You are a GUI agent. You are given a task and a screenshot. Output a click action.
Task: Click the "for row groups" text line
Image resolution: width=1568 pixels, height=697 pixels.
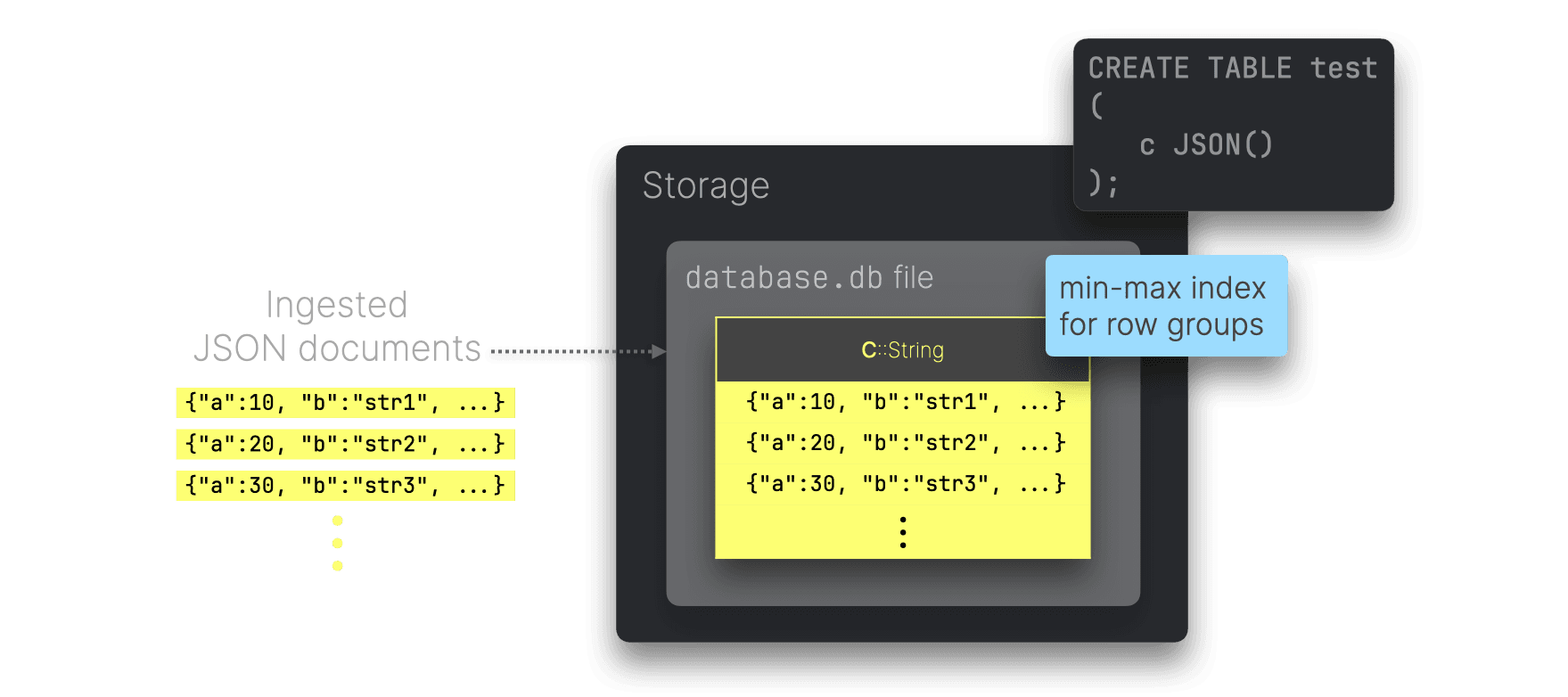click(x=1161, y=325)
